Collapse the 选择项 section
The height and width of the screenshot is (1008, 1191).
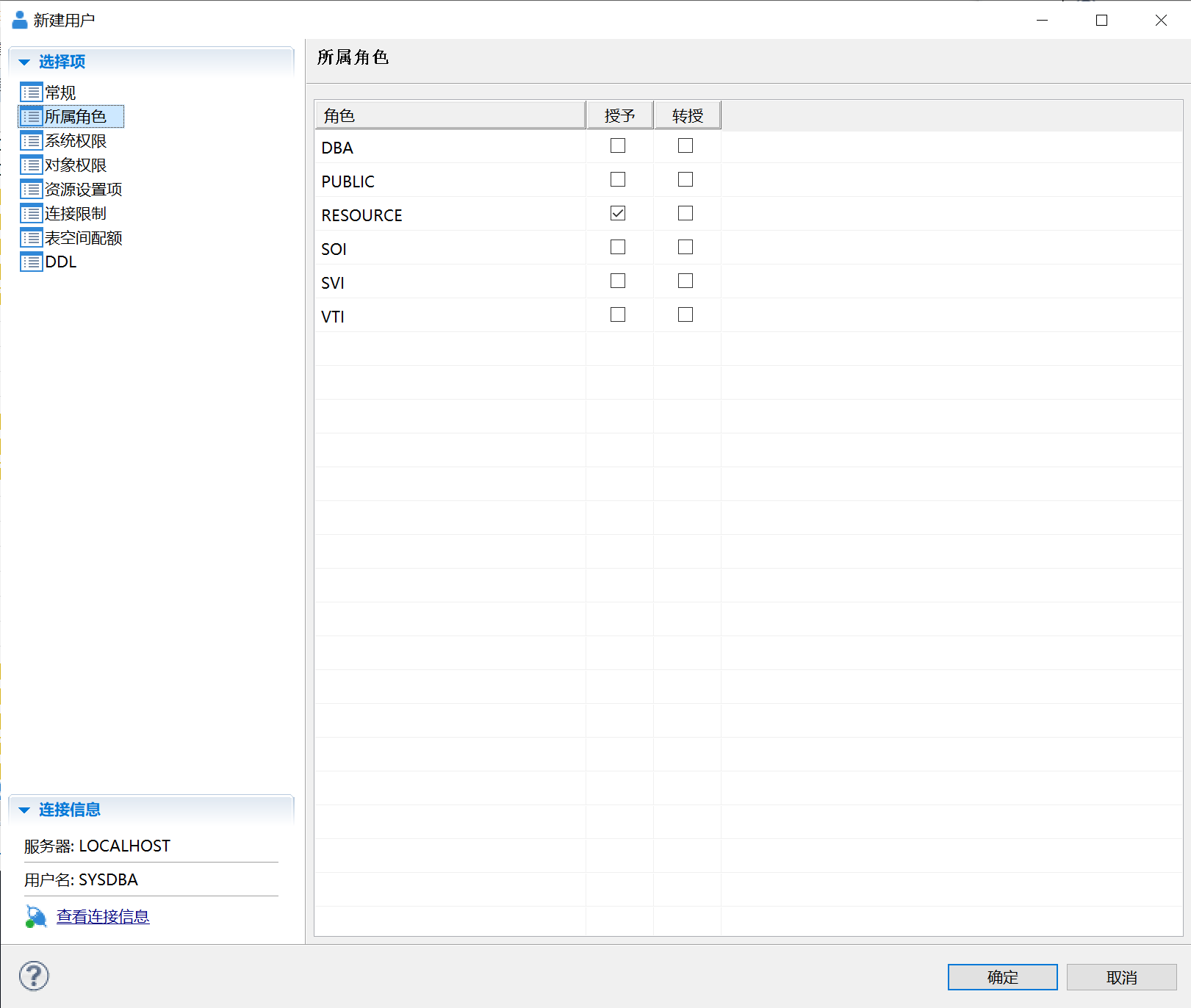[x=24, y=62]
